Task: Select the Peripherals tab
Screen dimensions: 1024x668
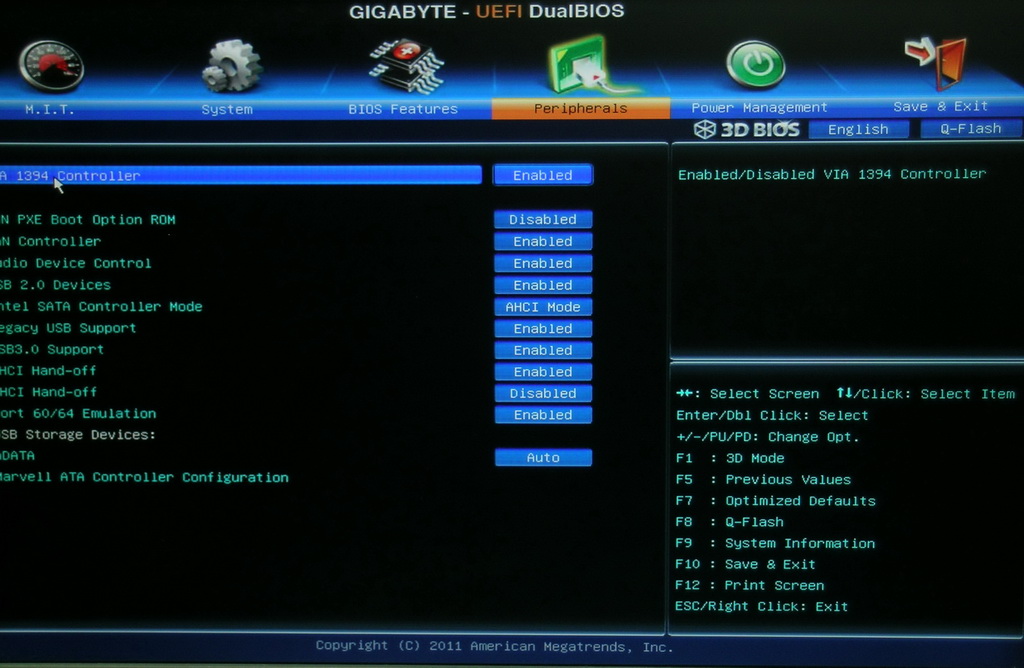Action: coord(581,108)
